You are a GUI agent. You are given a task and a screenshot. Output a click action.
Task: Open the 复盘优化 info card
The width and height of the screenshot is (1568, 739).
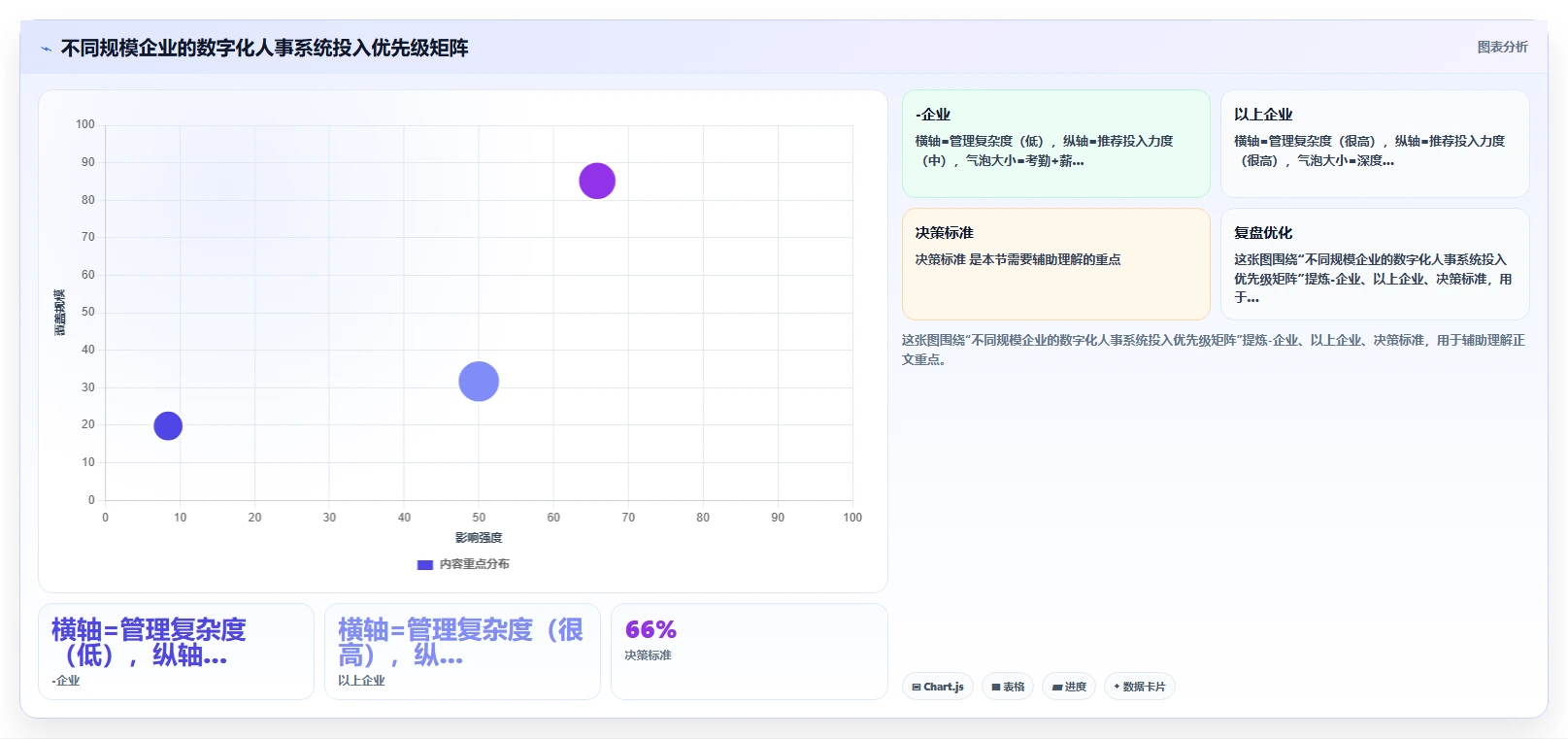pos(1375,264)
